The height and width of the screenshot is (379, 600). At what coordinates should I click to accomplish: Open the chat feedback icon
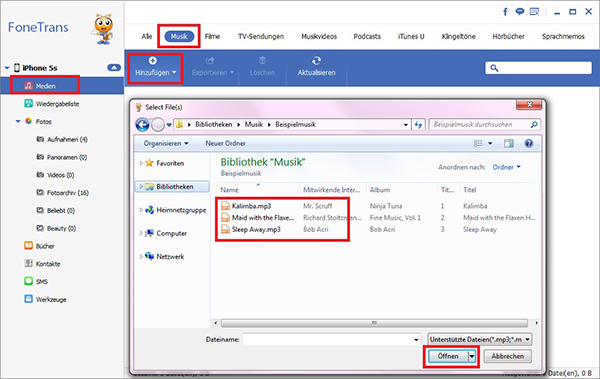coord(520,11)
